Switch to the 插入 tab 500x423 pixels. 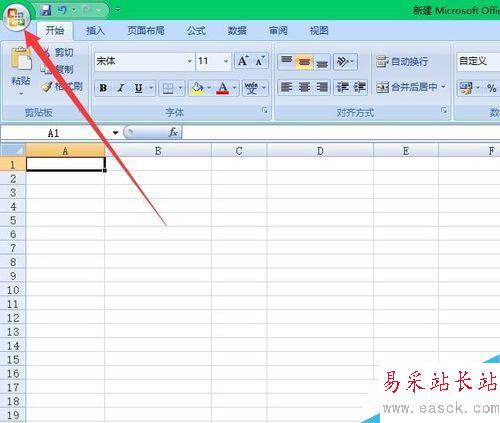click(x=95, y=31)
